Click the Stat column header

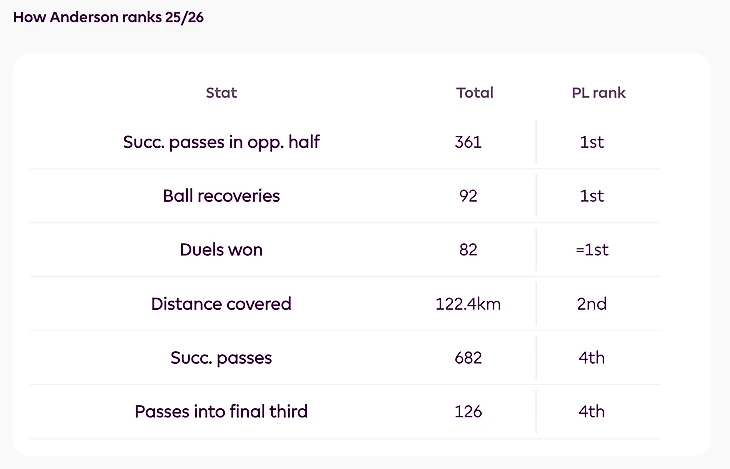click(x=221, y=93)
